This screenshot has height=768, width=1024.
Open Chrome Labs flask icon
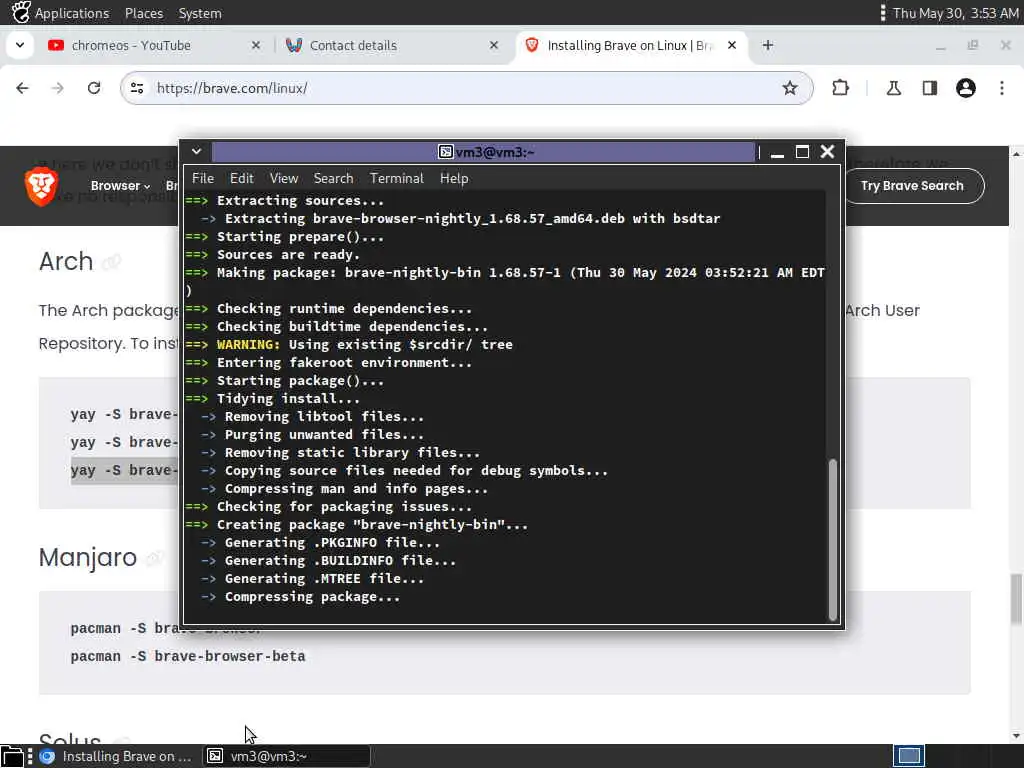pos(893,88)
